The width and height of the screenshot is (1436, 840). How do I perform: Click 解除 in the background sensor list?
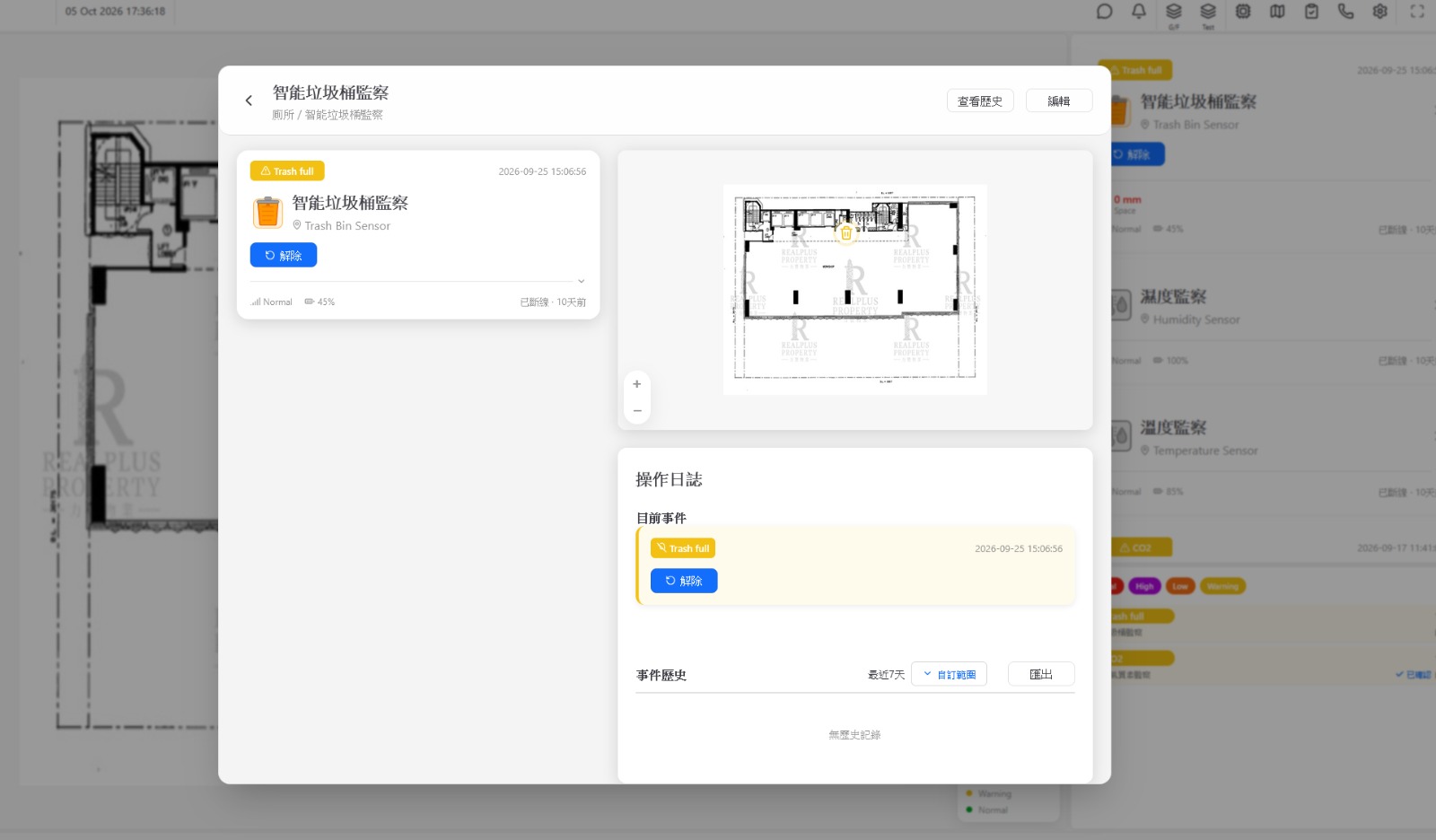click(x=1137, y=154)
